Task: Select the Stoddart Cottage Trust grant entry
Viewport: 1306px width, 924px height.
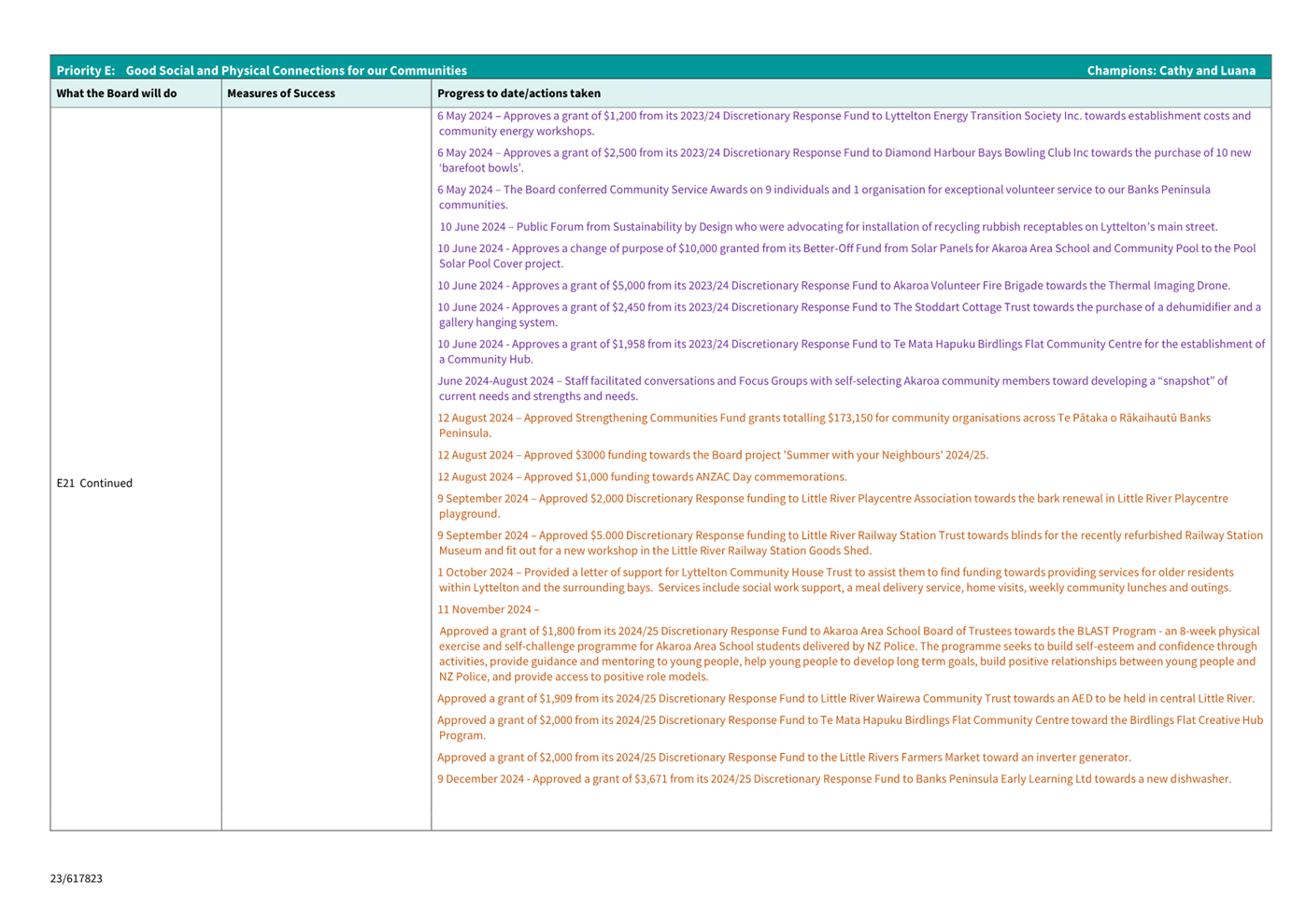Action: (848, 307)
